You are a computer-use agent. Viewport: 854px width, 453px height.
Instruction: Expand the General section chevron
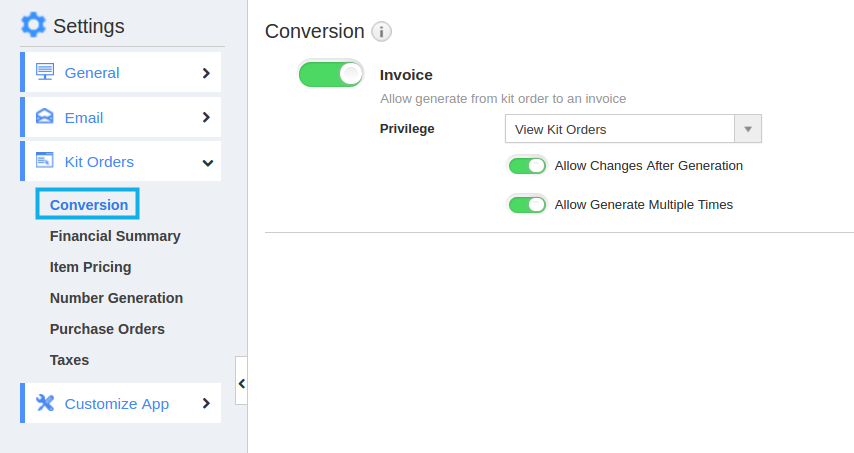click(206, 73)
